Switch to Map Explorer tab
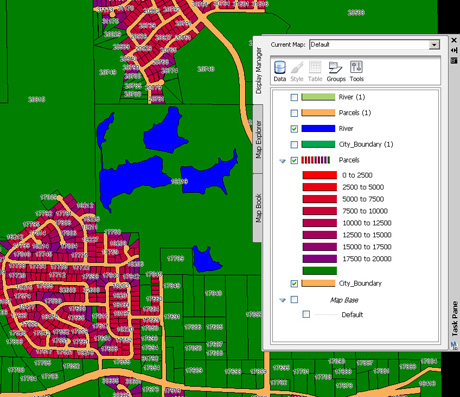 [x=258, y=139]
